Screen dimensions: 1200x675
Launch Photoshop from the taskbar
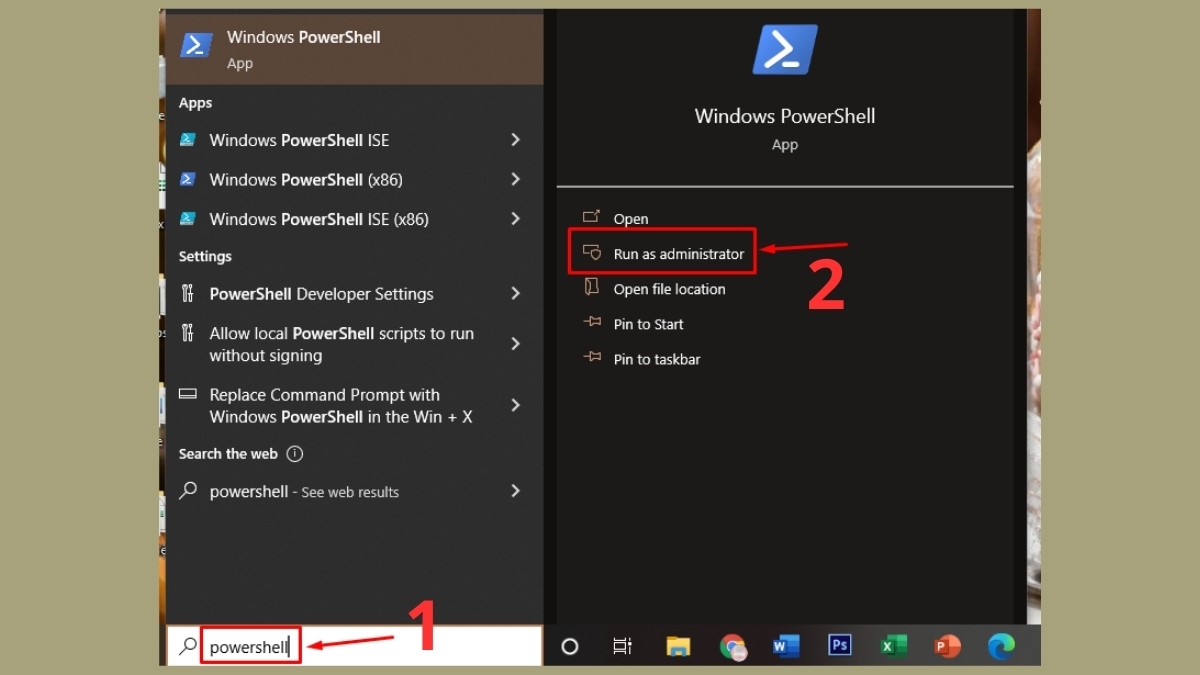840,646
